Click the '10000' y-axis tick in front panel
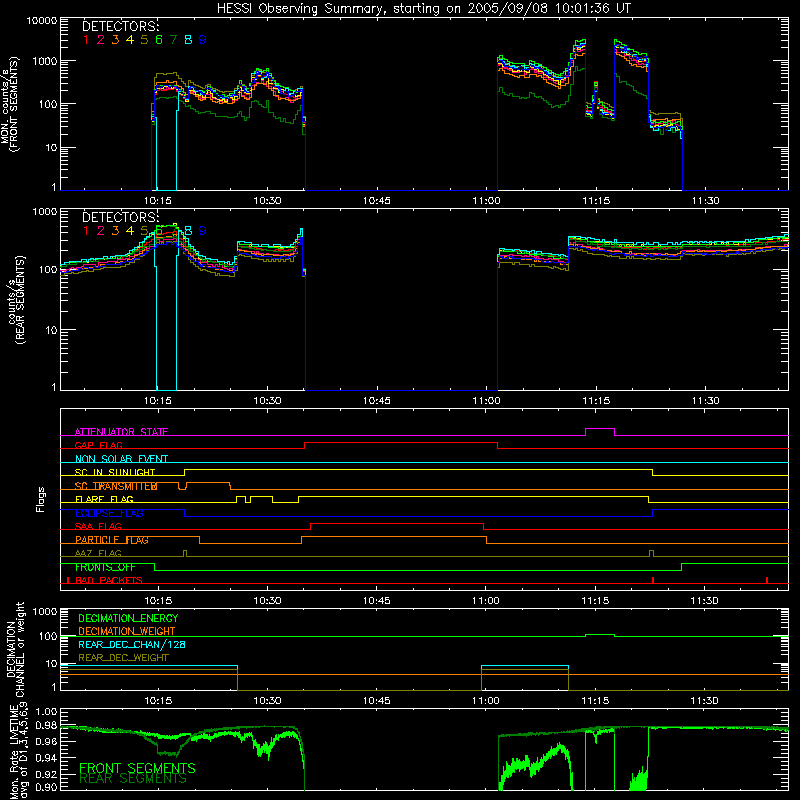This screenshot has height=800, width=800. pos(42,21)
